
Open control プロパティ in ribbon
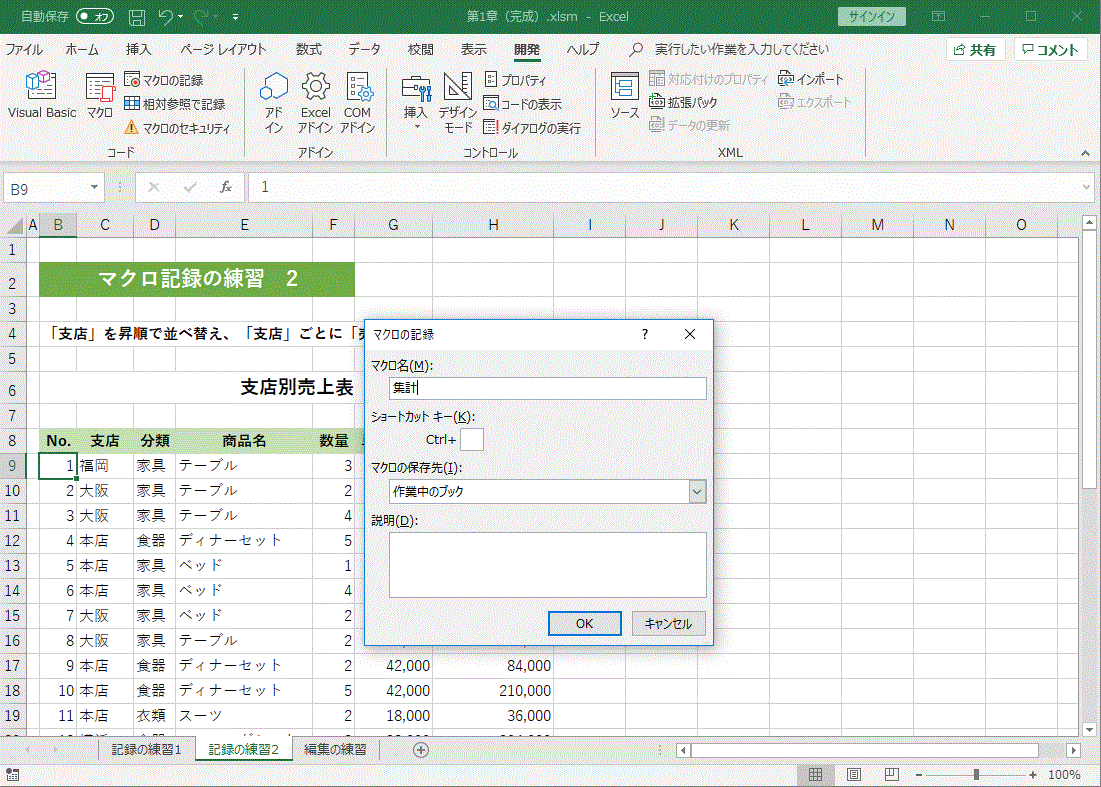click(x=515, y=80)
